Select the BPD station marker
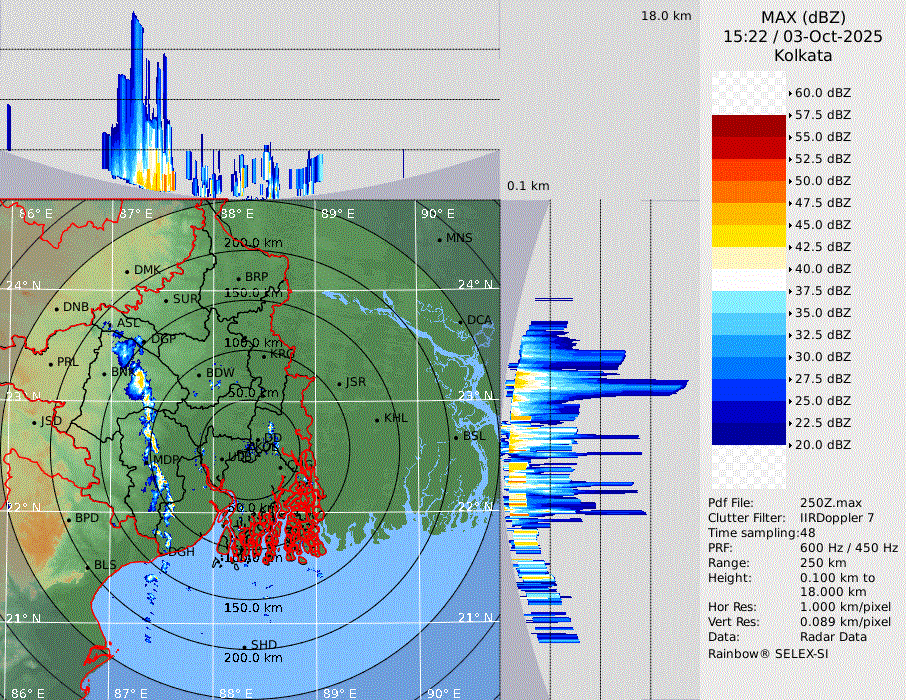Screen dimensions: 906x700 68,520
